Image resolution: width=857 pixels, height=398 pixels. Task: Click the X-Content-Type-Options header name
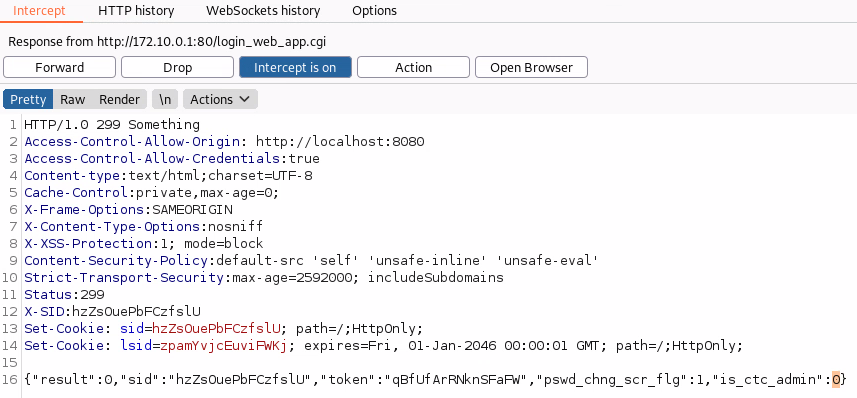112,226
